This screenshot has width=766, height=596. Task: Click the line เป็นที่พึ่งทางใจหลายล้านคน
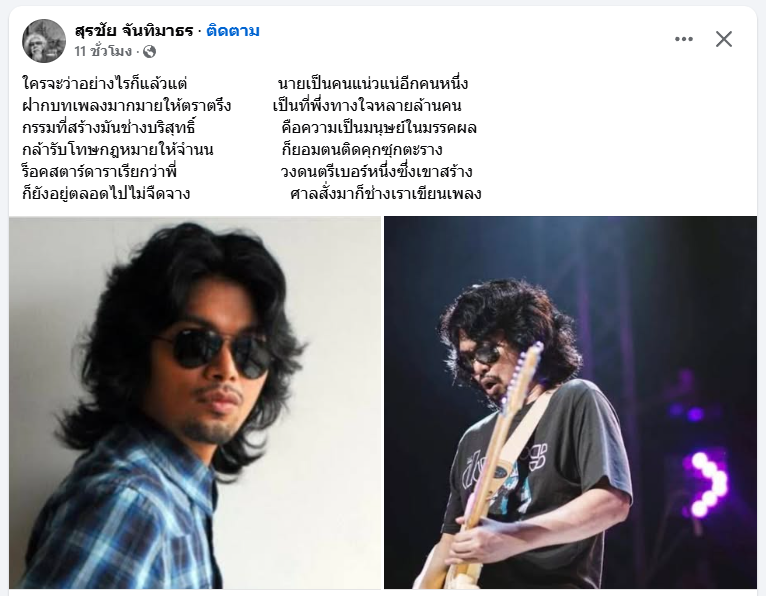pyautogui.click(x=367, y=106)
